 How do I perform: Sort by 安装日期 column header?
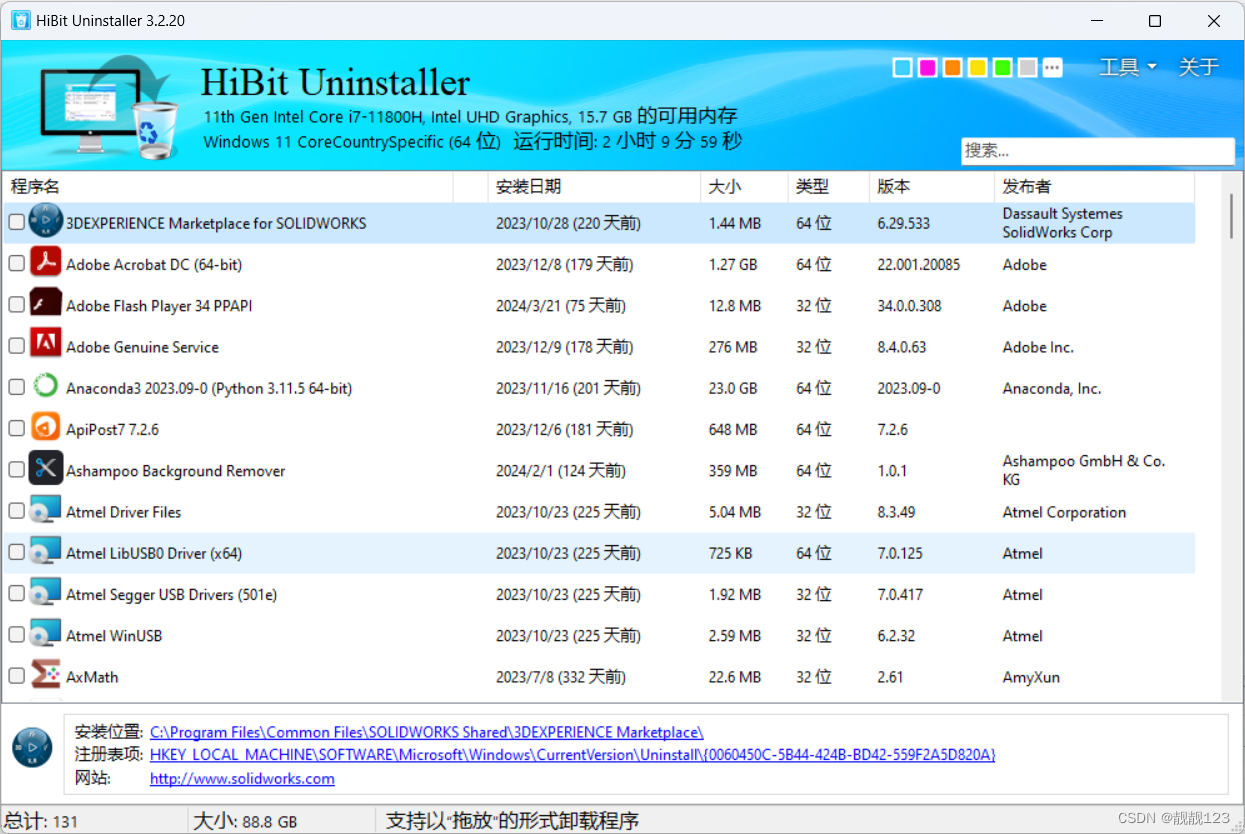[x=594, y=186]
